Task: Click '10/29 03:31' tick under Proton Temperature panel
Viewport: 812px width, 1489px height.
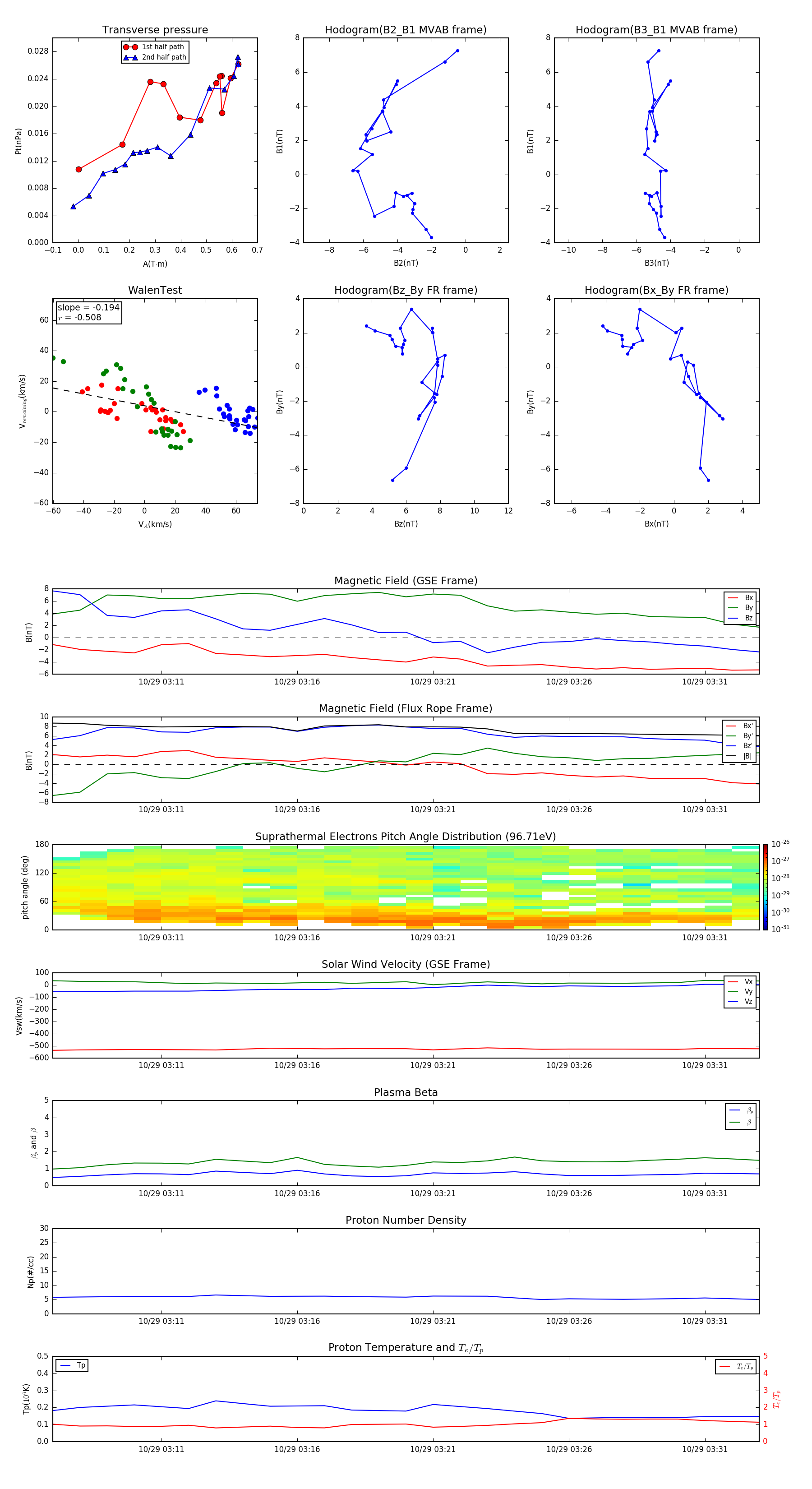Action: [x=705, y=1449]
